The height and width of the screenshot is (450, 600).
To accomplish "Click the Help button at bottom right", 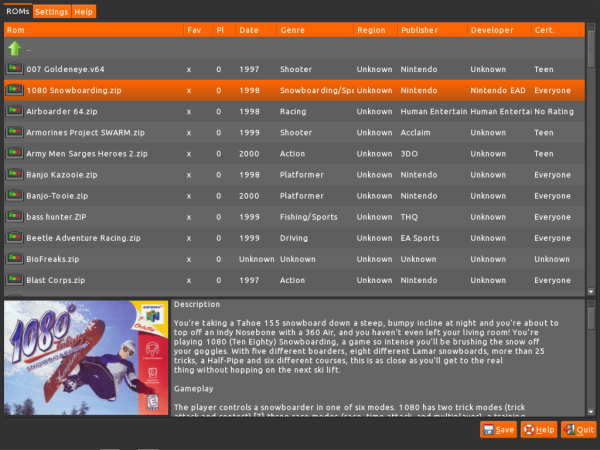I will (x=539, y=430).
